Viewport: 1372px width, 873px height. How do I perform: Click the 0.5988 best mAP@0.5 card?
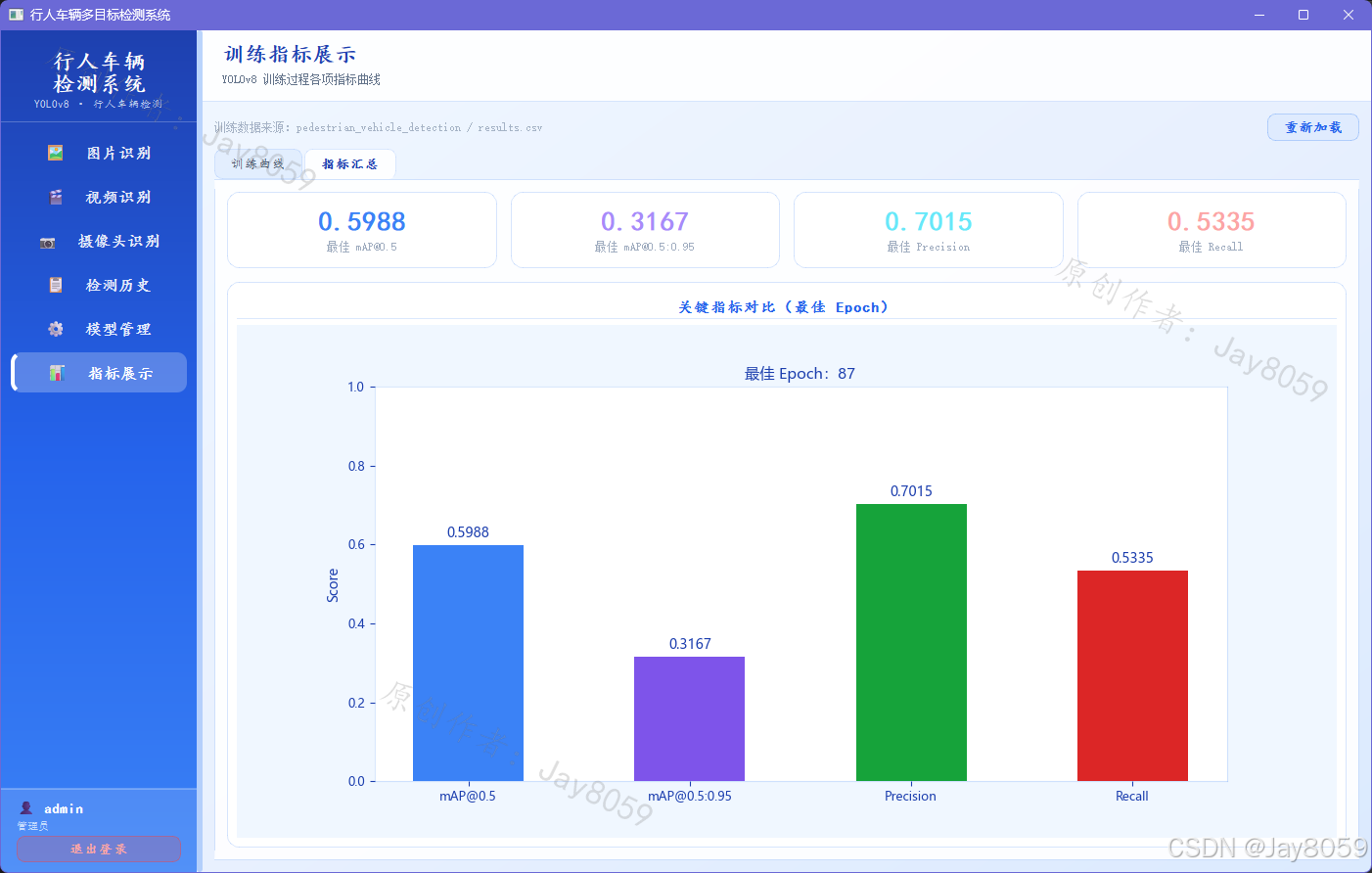tap(362, 230)
